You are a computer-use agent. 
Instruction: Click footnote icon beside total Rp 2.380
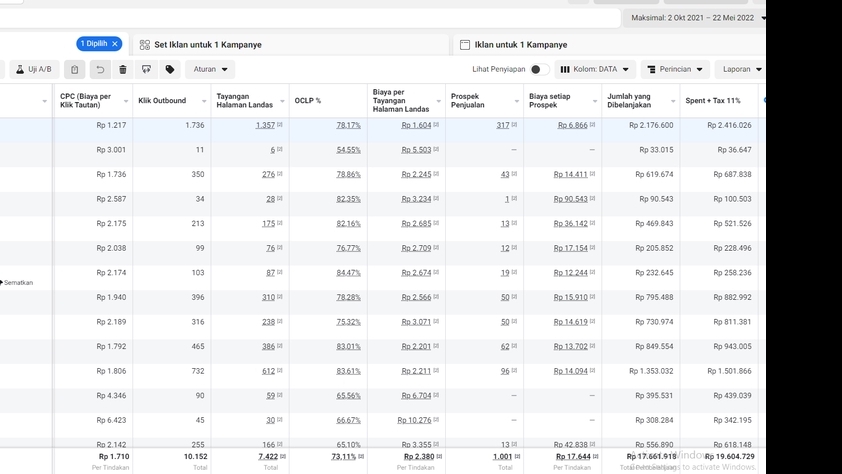point(439,456)
